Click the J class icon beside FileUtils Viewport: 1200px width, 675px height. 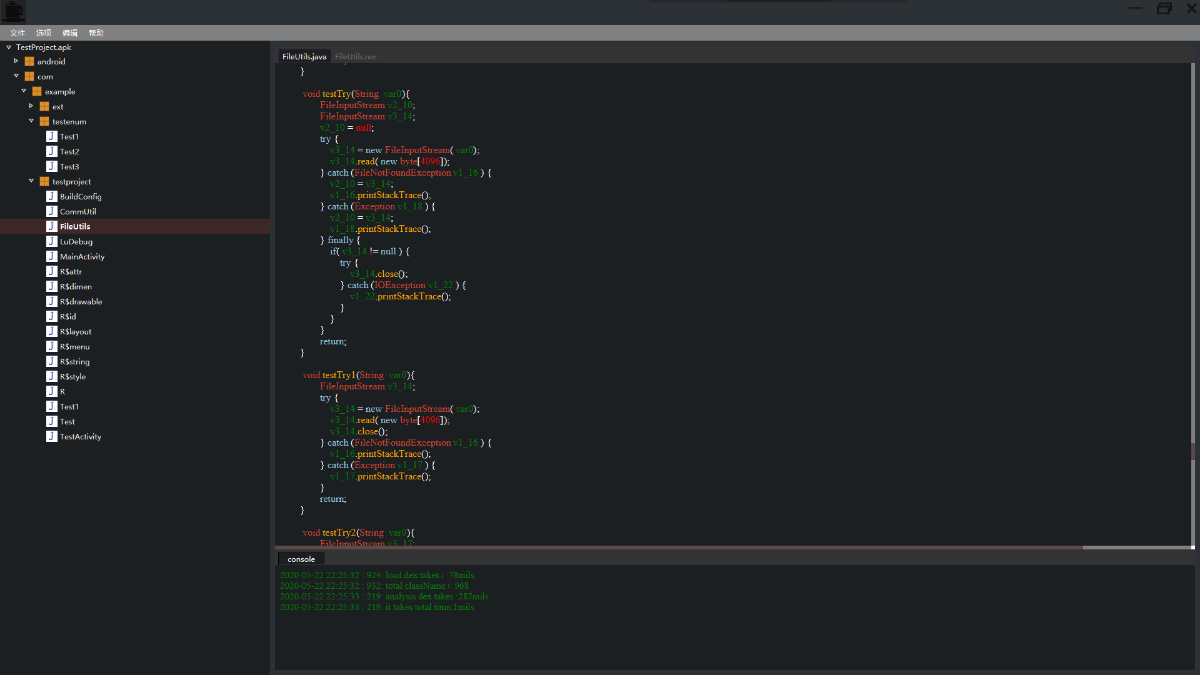51,226
